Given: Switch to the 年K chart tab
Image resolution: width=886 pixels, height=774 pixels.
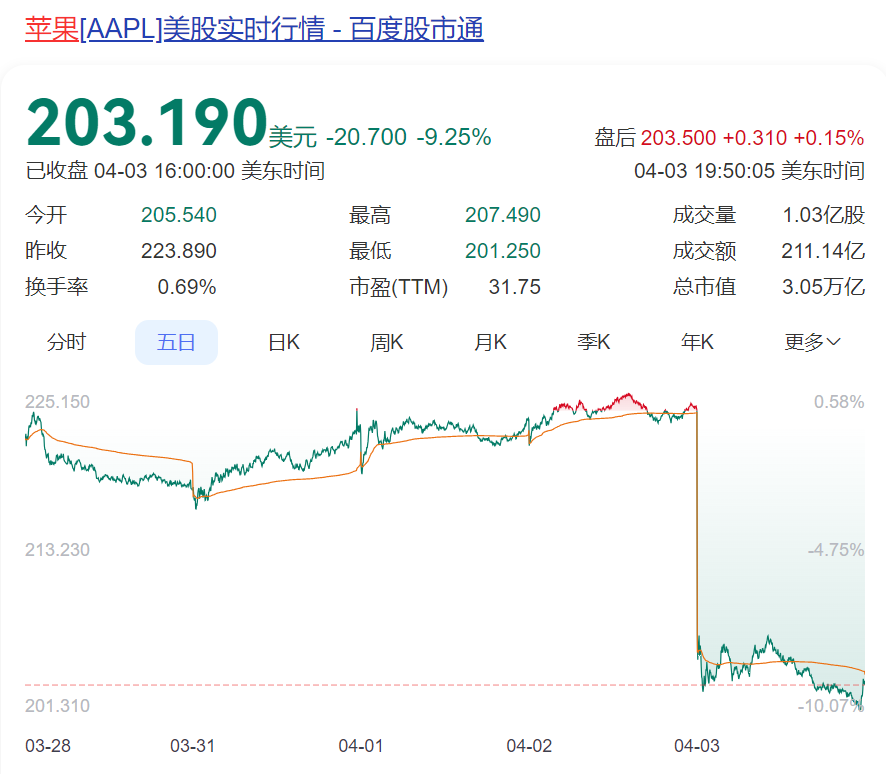Looking at the screenshot, I should pos(697,342).
